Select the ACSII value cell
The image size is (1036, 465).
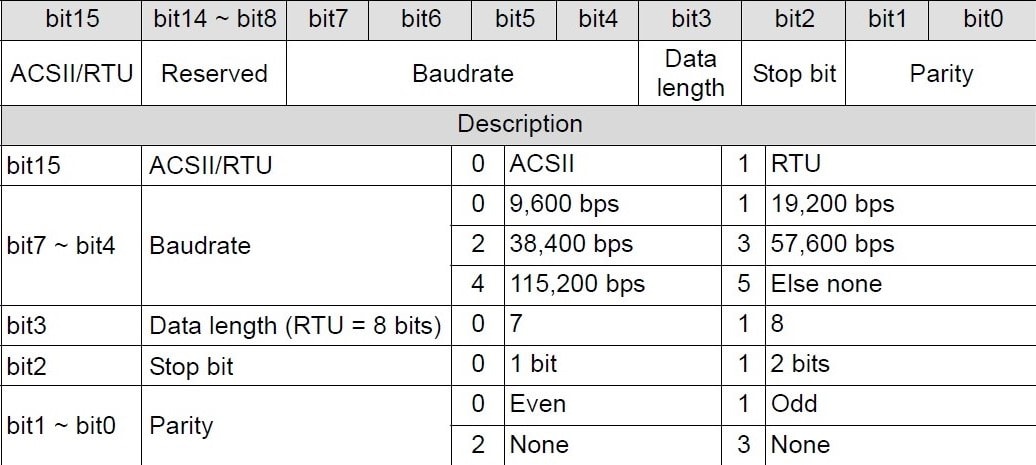point(612,164)
